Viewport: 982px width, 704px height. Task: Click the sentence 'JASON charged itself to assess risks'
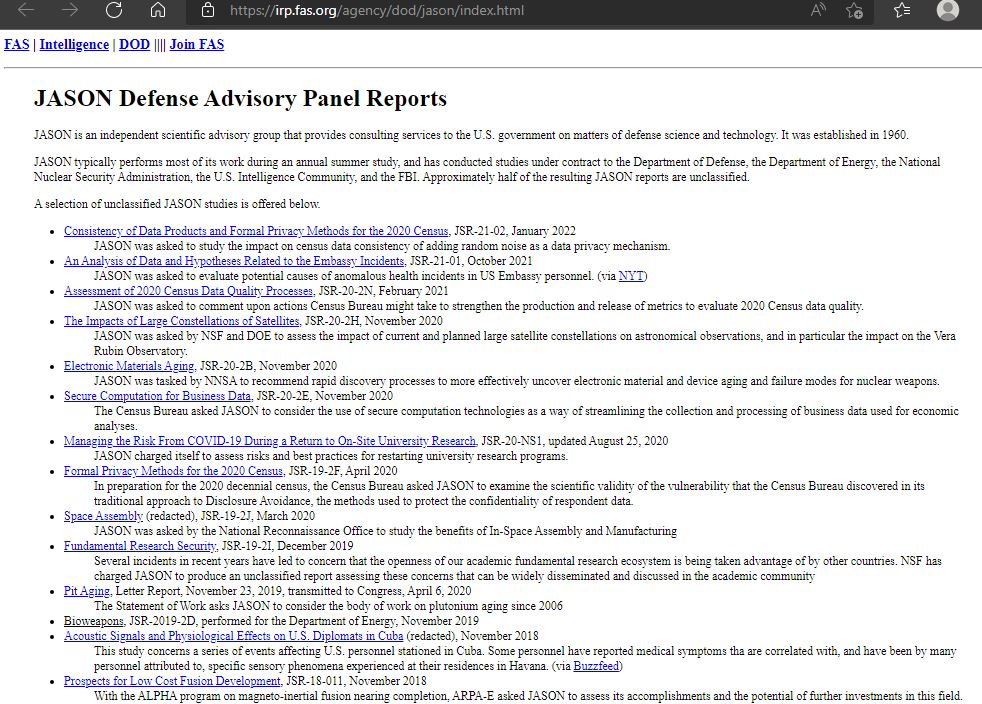tap(331, 457)
